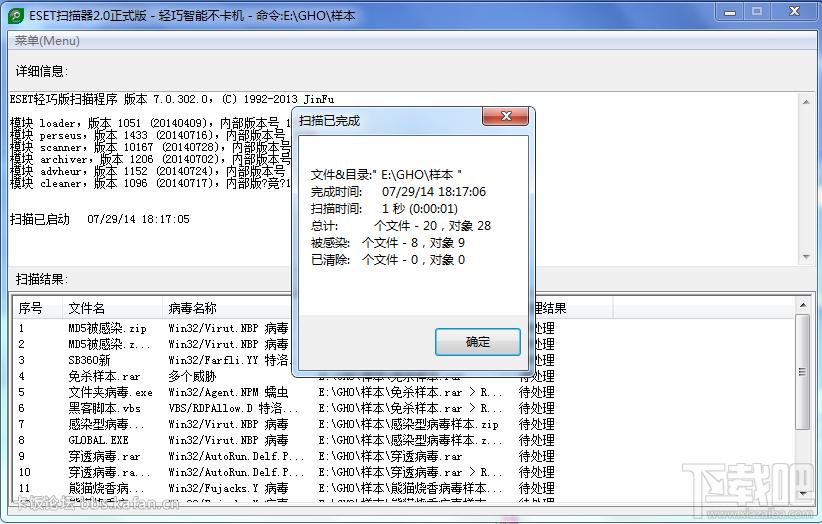Select the 穿透病毒.rar row numbered 9
822x524 pixels.
[104, 456]
